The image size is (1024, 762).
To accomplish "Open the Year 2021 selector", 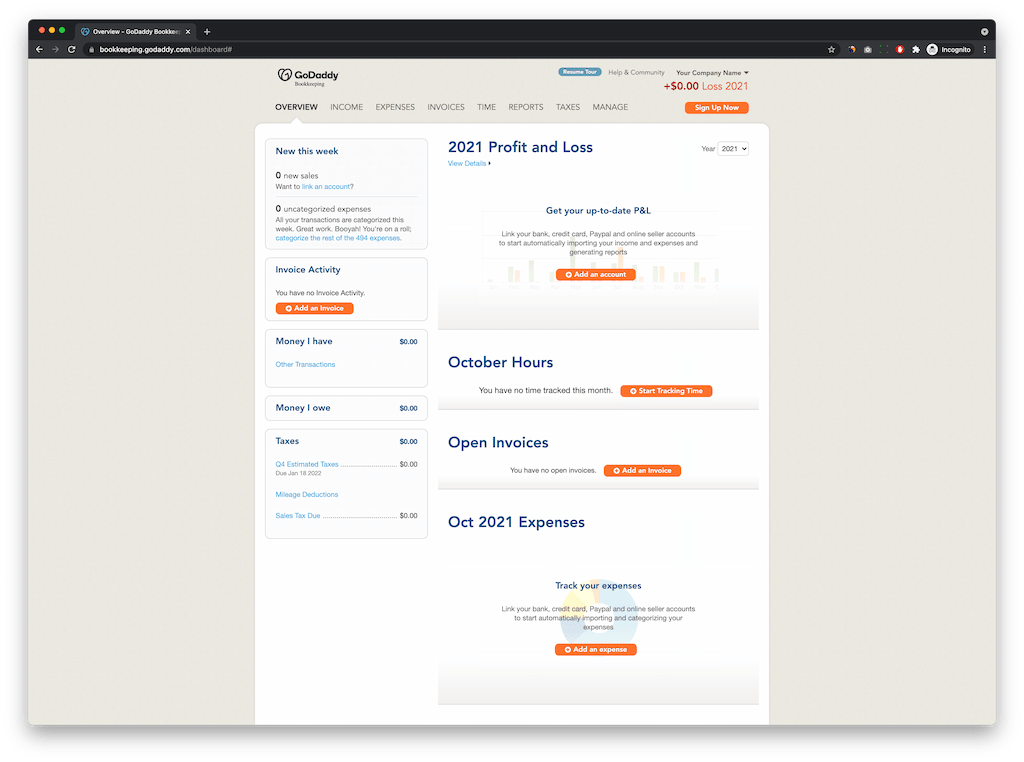I will coord(733,149).
